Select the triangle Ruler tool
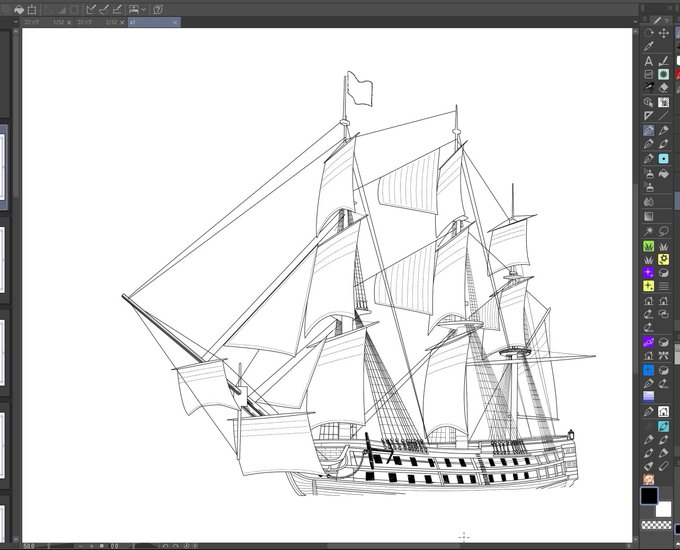 pyautogui.click(x=648, y=116)
